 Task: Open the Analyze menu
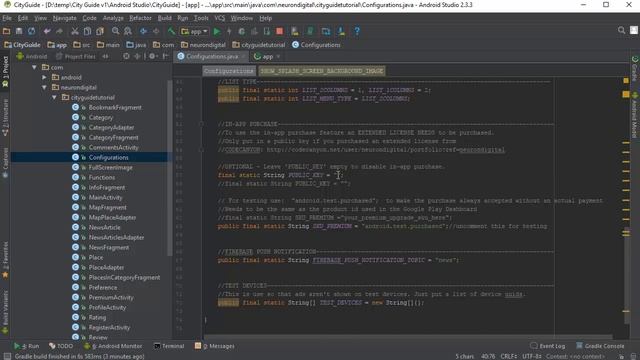[x=113, y=18]
